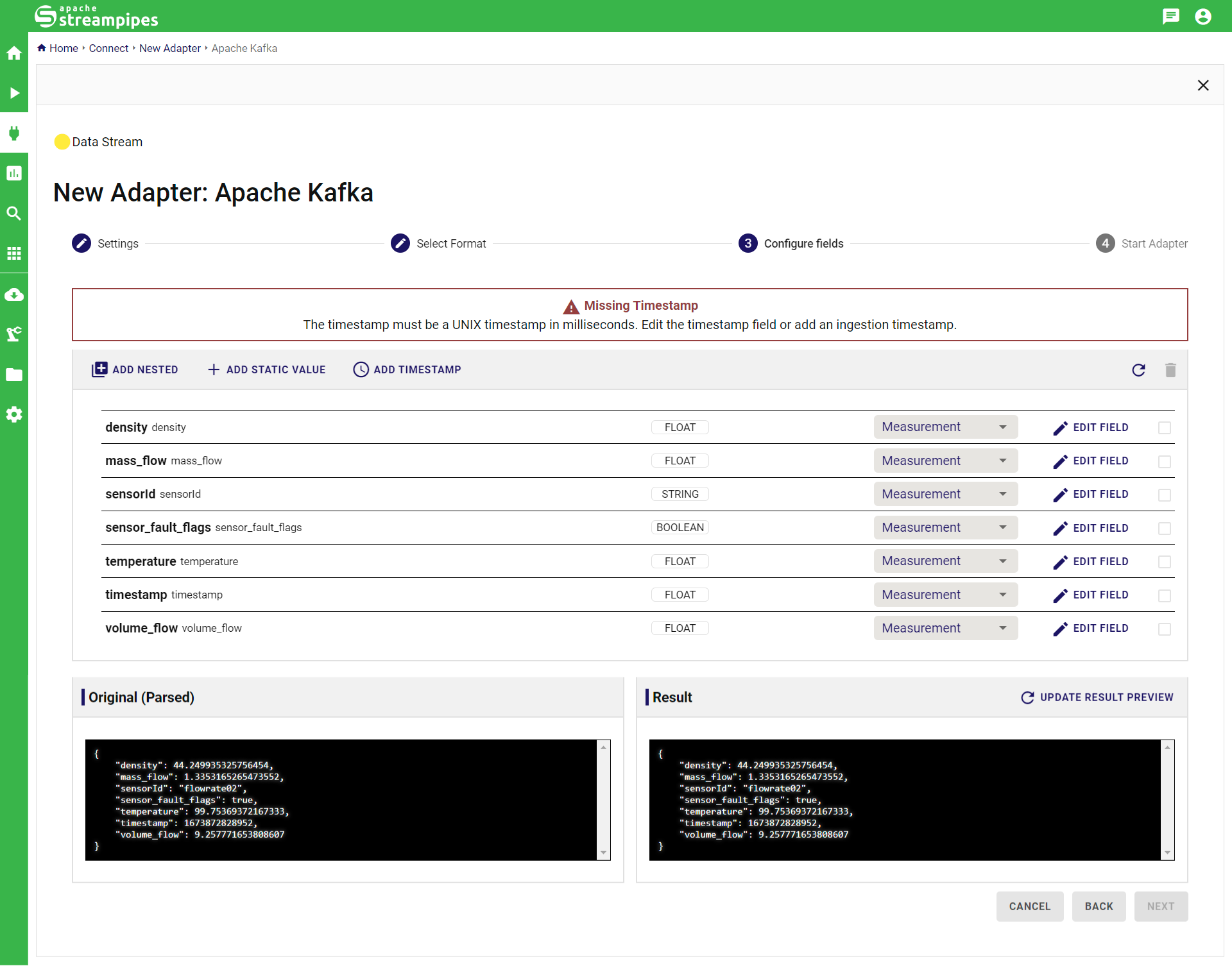The height and width of the screenshot is (966, 1232).
Task: Click Add Timestamp button
Action: [407, 370]
